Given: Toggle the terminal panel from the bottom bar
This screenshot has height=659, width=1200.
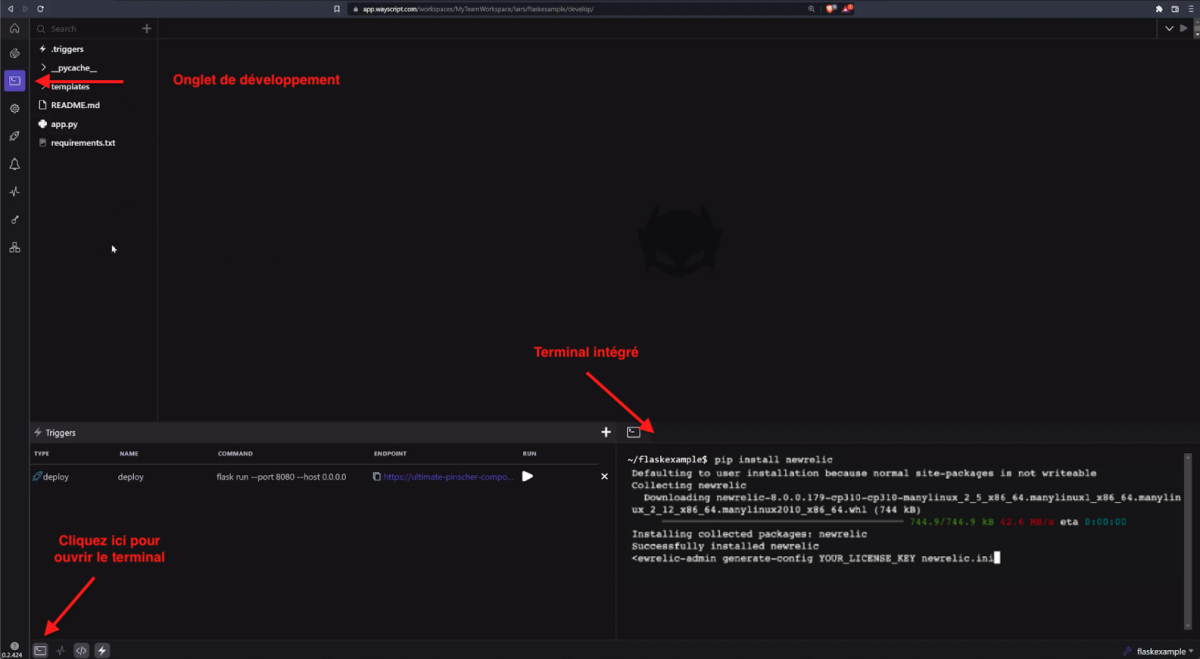Looking at the screenshot, I should [40, 650].
